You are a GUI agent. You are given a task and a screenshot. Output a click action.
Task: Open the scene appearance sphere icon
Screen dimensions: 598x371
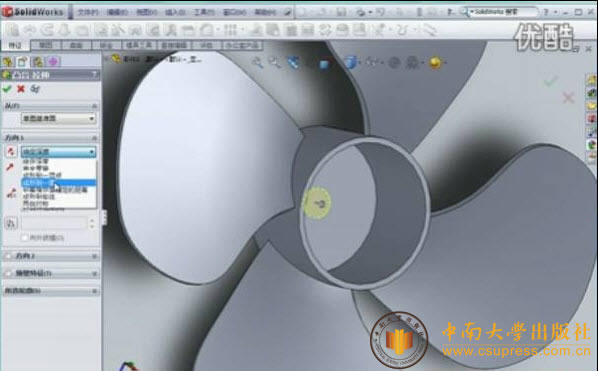[x=435, y=63]
